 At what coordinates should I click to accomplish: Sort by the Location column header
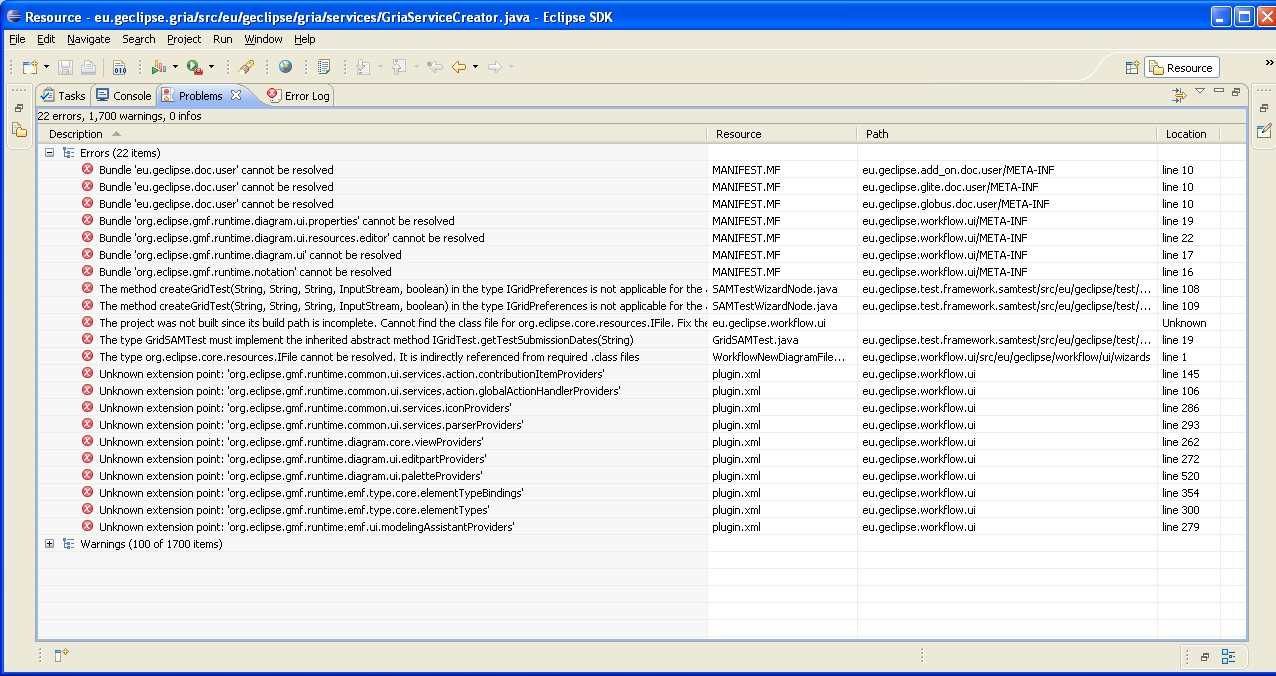pos(1188,134)
